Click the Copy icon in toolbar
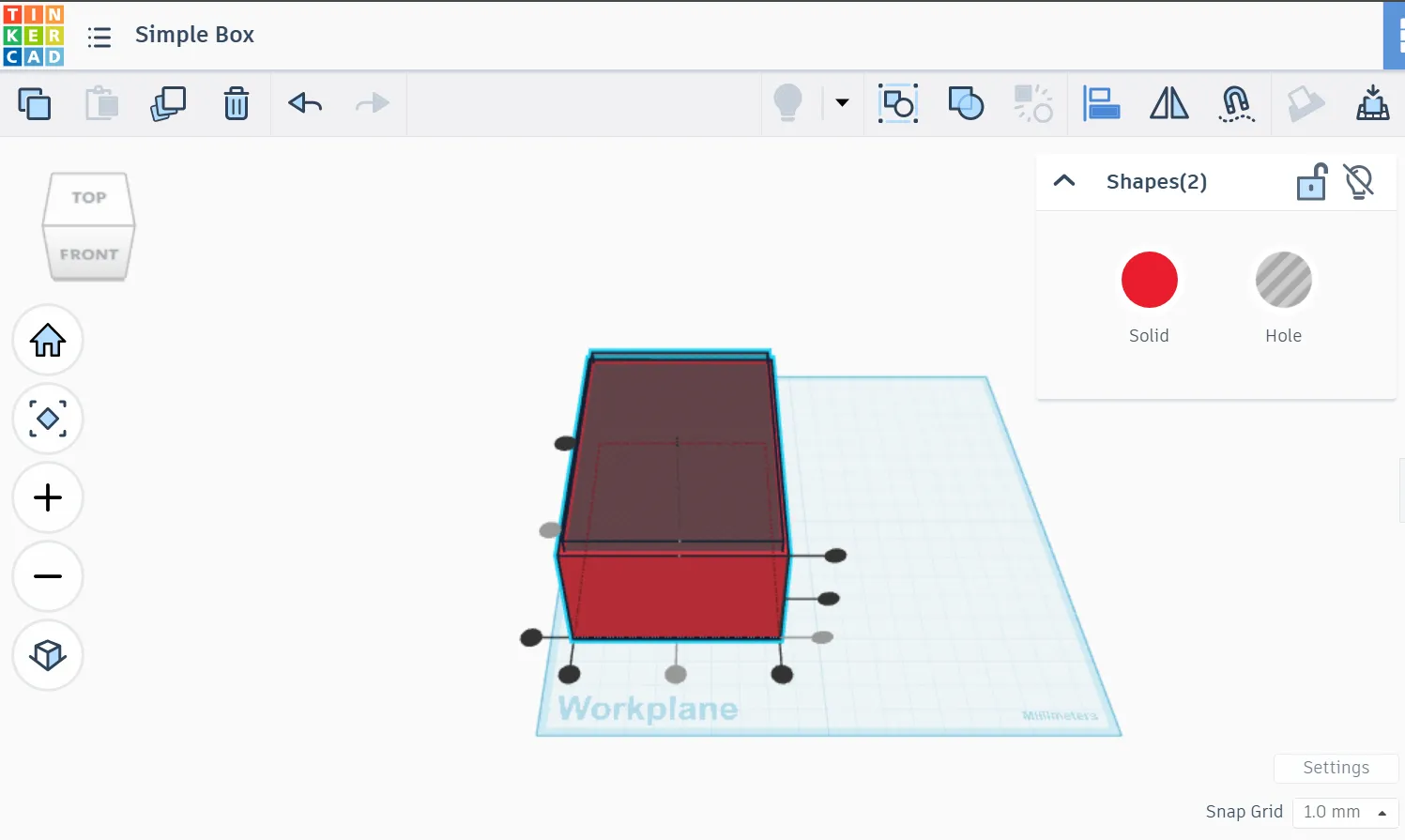 pos(35,103)
